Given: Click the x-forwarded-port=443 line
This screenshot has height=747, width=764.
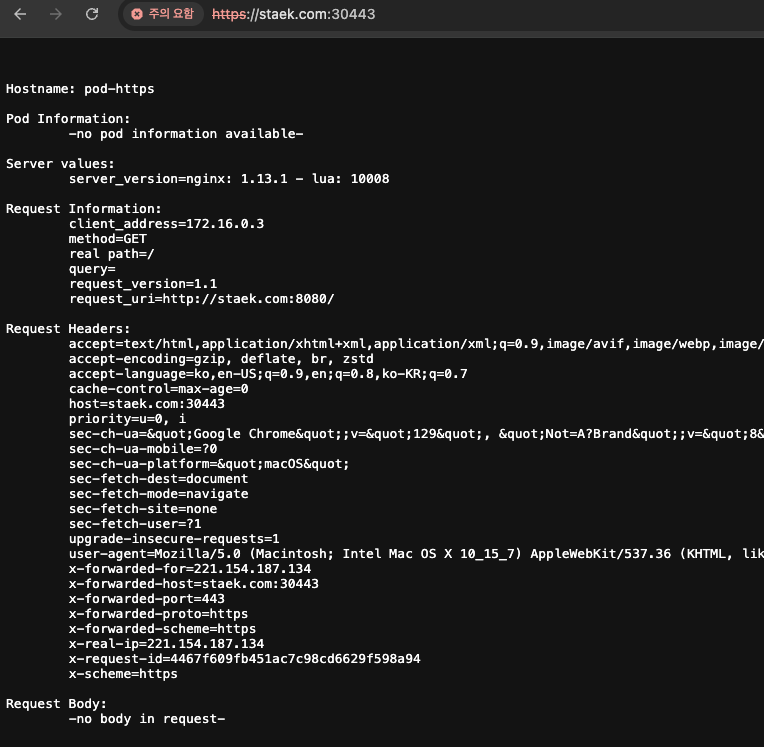Looking at the screenshot, I should pyautogui.click(x=146, y=599).
